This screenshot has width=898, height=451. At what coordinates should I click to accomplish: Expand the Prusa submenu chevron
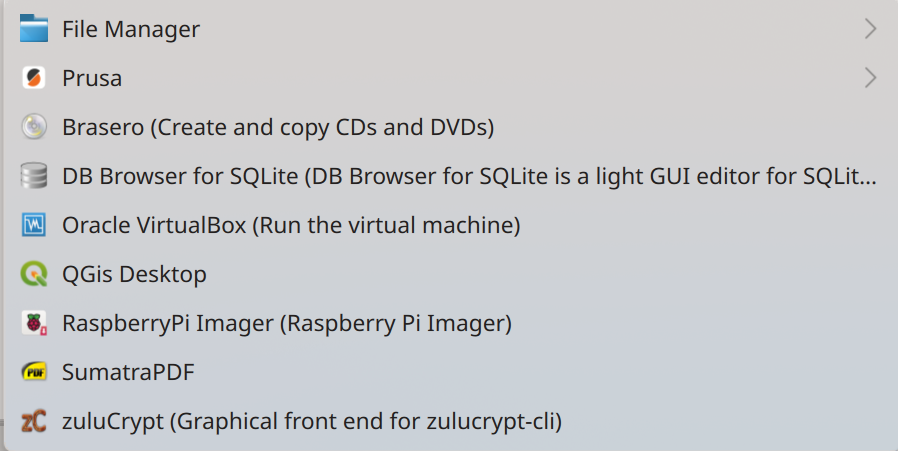point(870,78)
